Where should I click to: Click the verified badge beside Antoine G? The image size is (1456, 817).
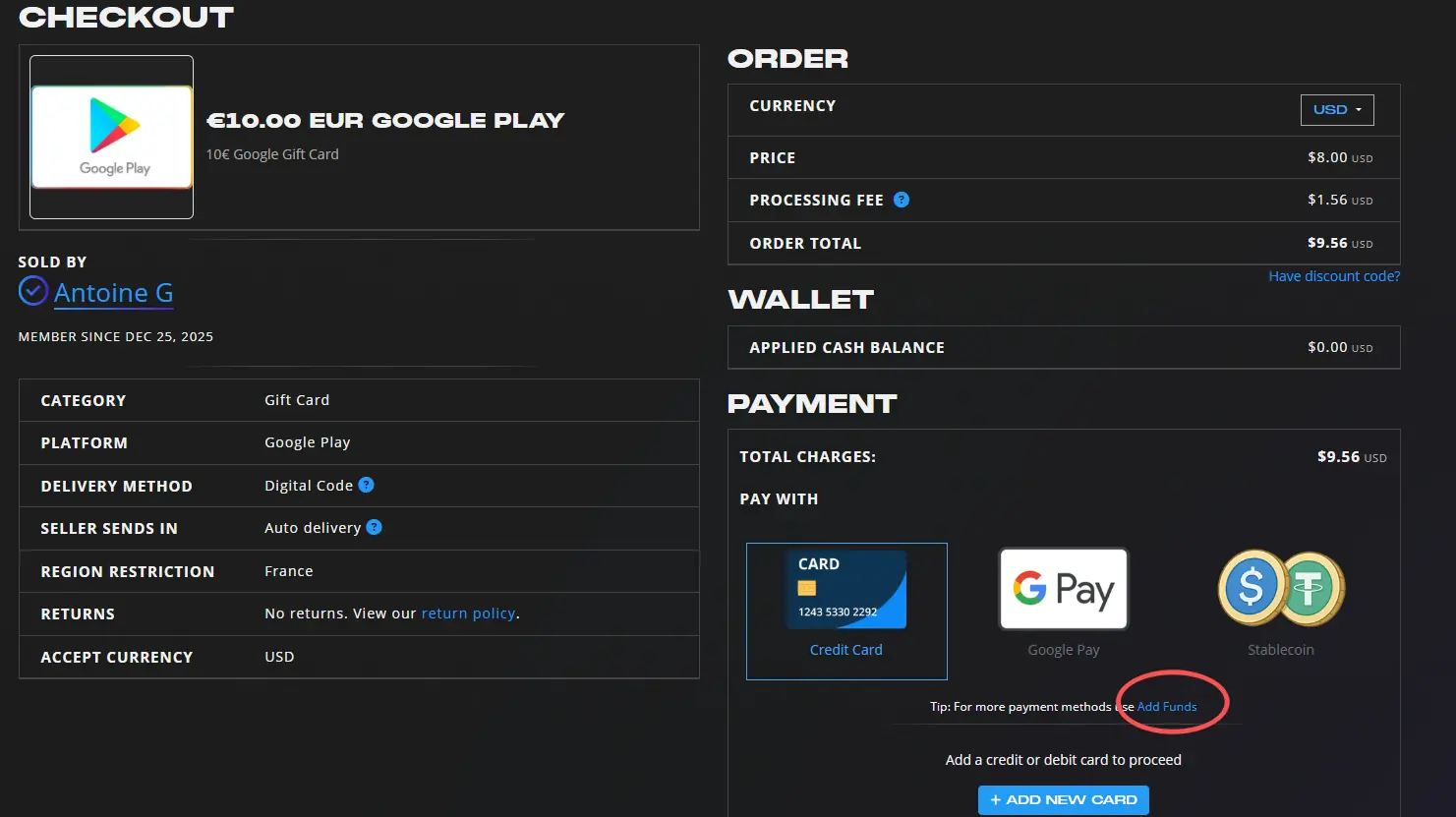[33, 291]
